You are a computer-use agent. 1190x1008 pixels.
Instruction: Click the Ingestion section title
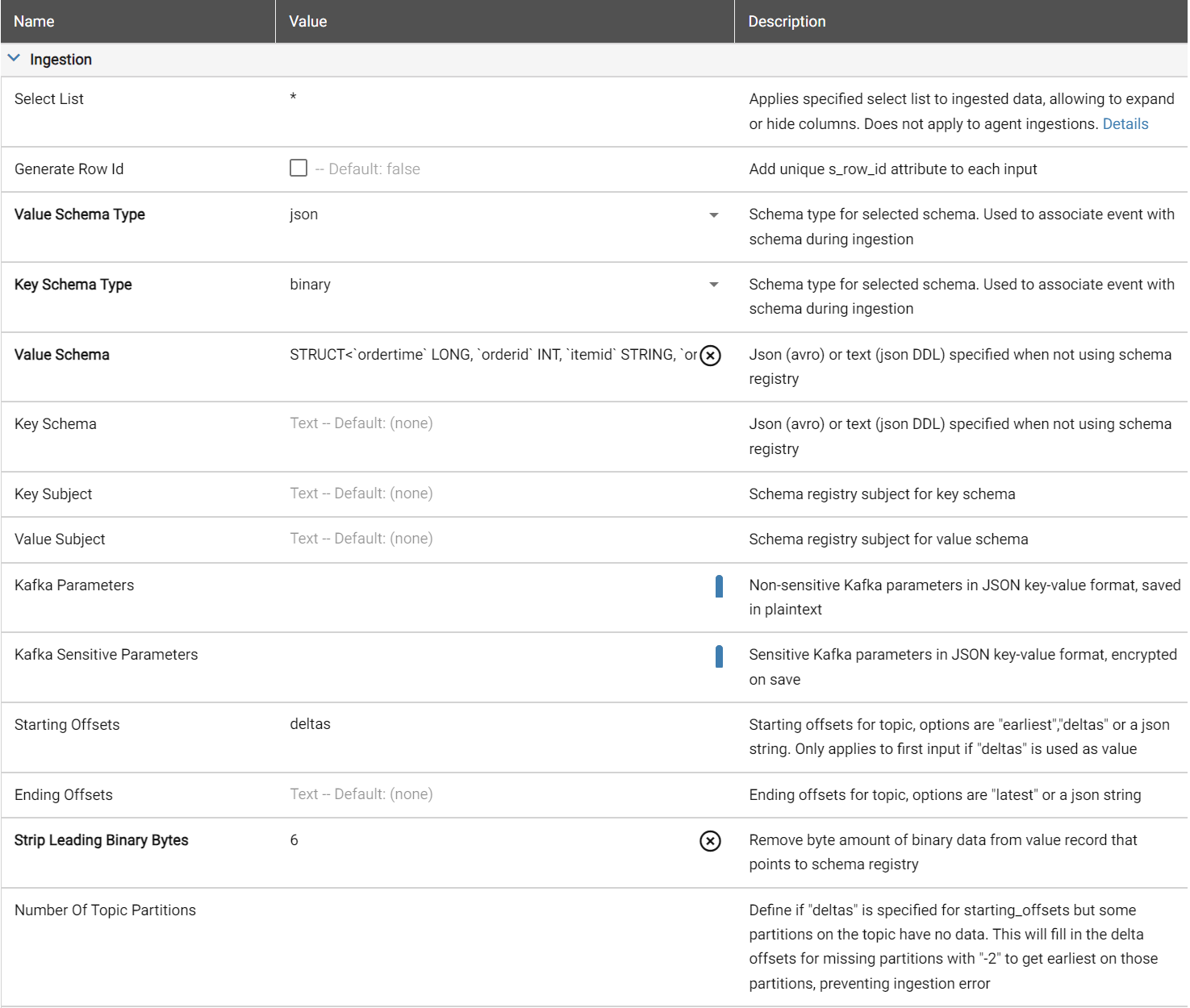click(x=61, y=59)
